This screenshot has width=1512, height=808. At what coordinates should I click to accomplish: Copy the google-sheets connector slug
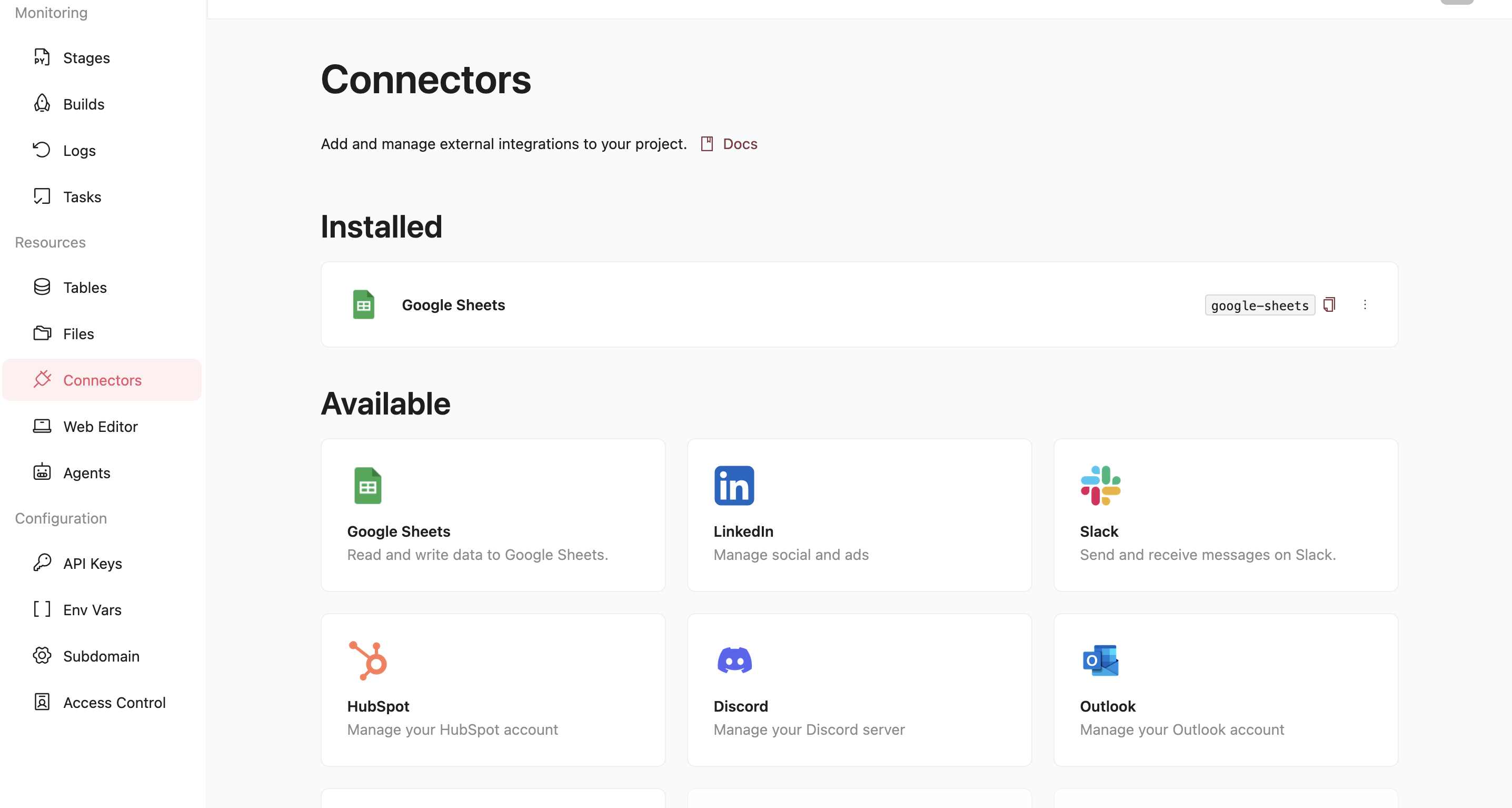(x=1329, y=305)
